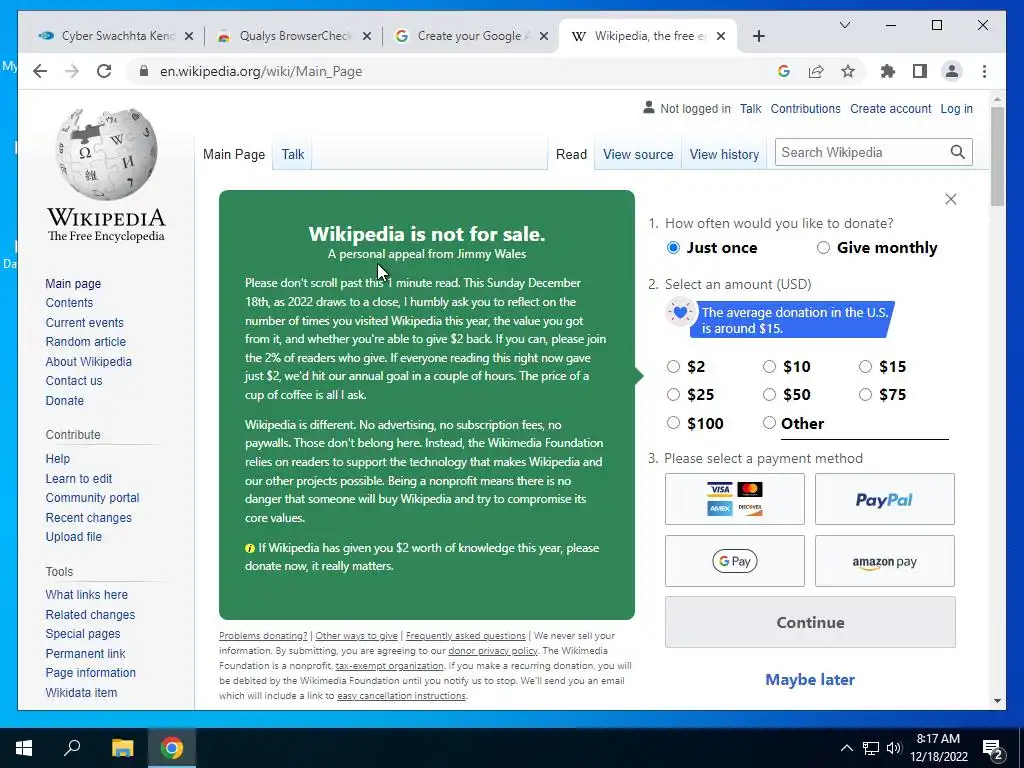Click the Continue donation button
The width and height of the screenshot is (1024, 768).
(x=810, y=622)
